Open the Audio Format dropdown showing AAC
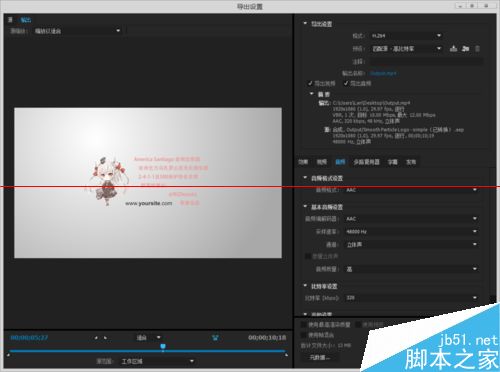The height and width of the screenshot is (372, 500). 412,190
